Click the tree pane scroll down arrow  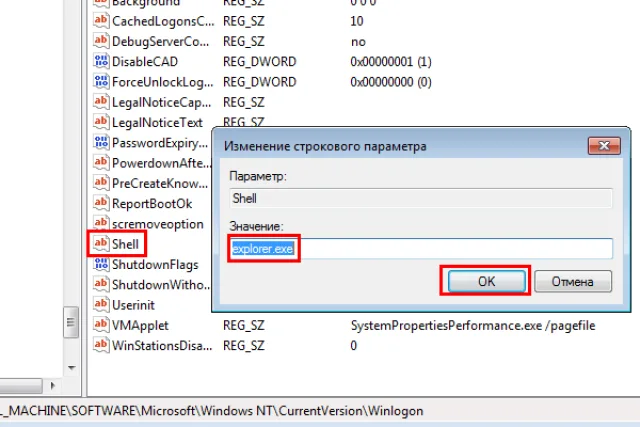[x=71, y=368]
